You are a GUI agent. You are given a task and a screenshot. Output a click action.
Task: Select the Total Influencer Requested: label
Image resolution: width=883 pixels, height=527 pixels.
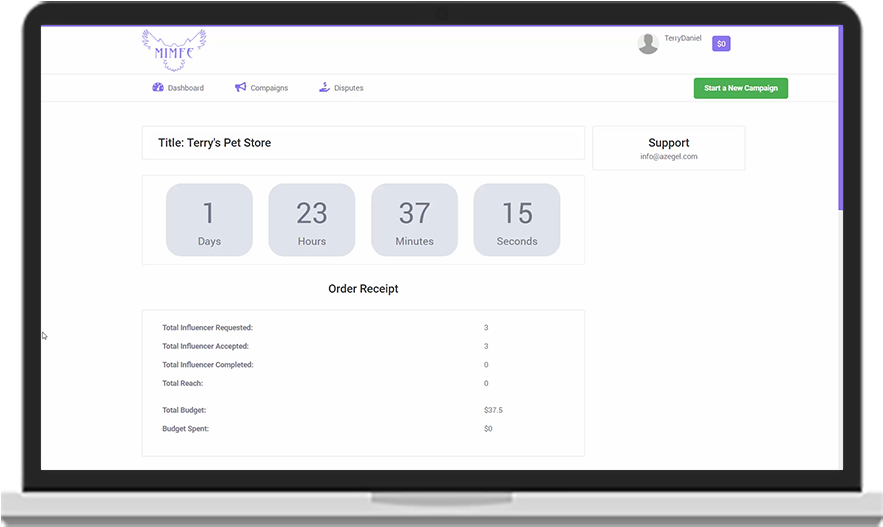click(207, 328)
